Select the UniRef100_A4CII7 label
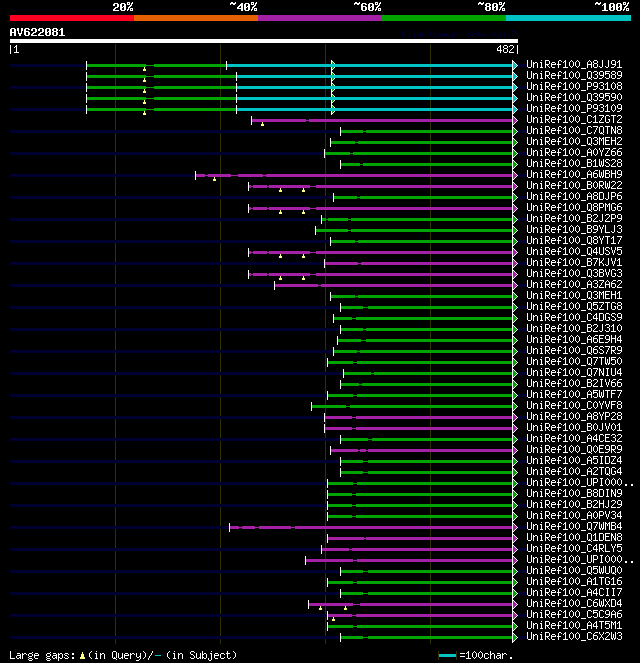Screen dimensions: 640x663 [574, 592]
